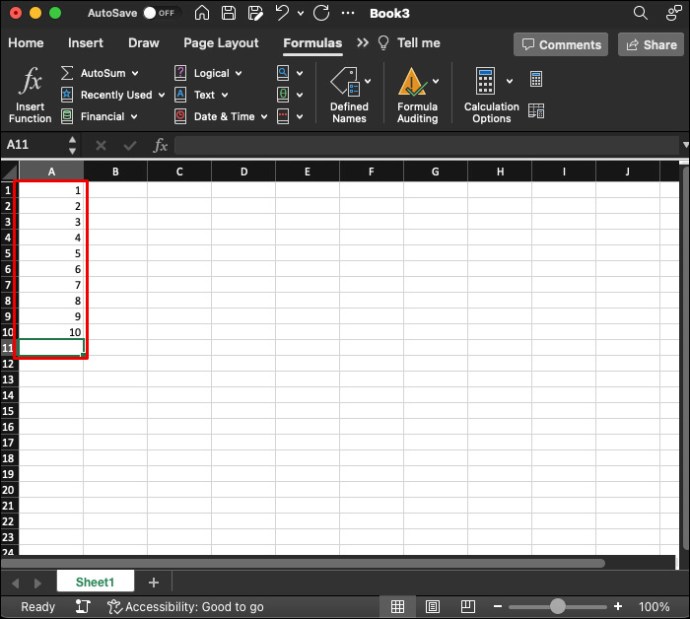Expand the AutoSum dropdown
690x619 pixels.
coord(135,73)
